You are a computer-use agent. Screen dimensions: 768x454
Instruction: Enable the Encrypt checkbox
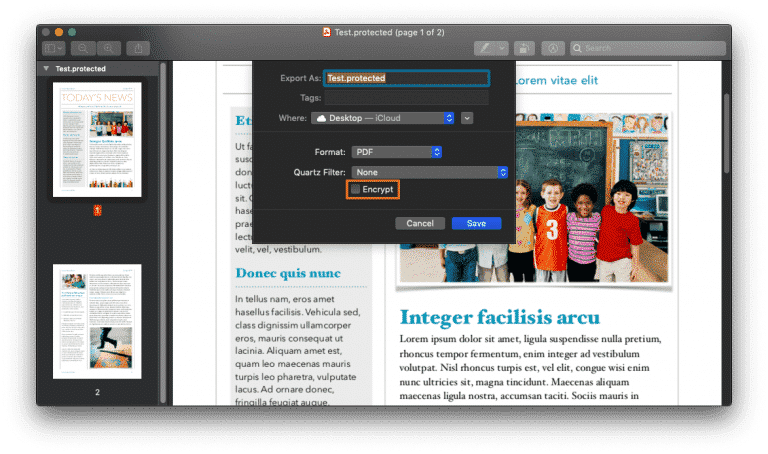[356, 189]
